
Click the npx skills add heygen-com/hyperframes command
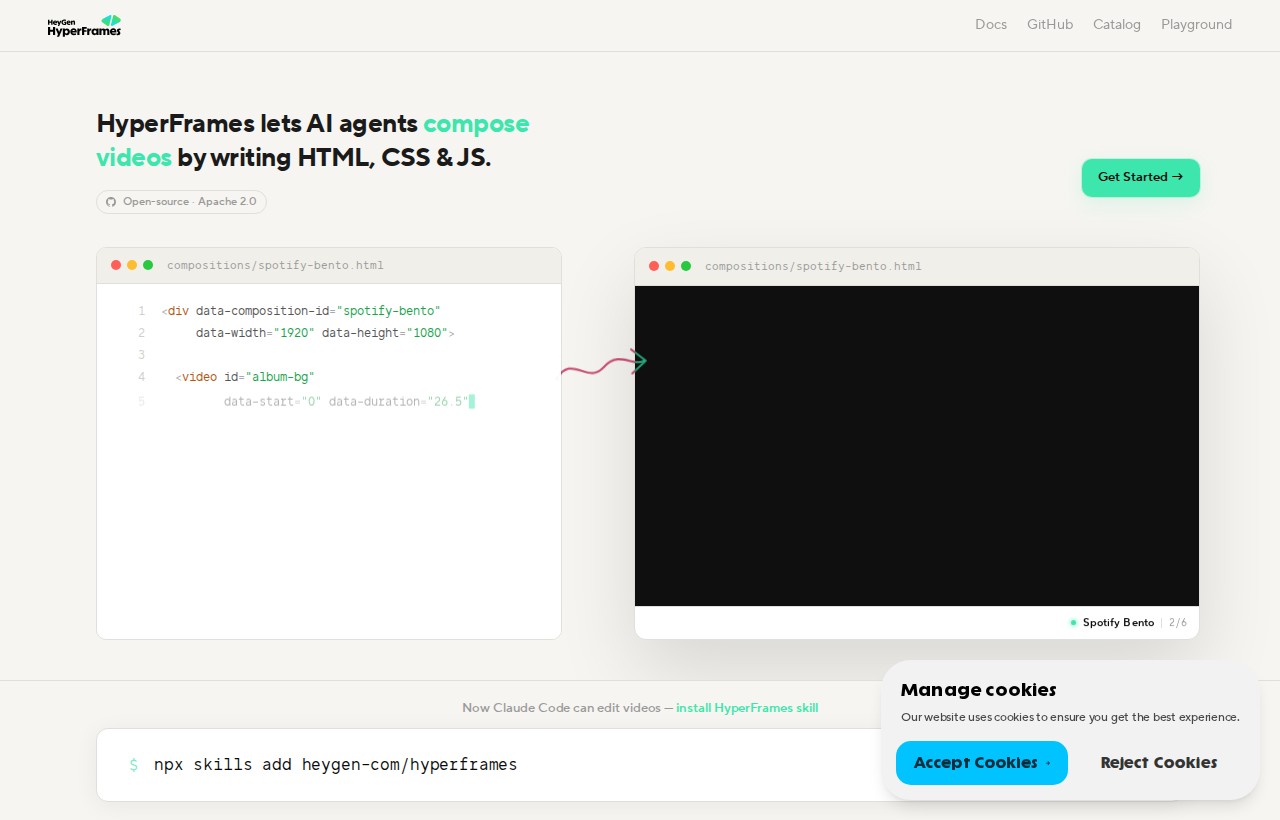[336, 765]
